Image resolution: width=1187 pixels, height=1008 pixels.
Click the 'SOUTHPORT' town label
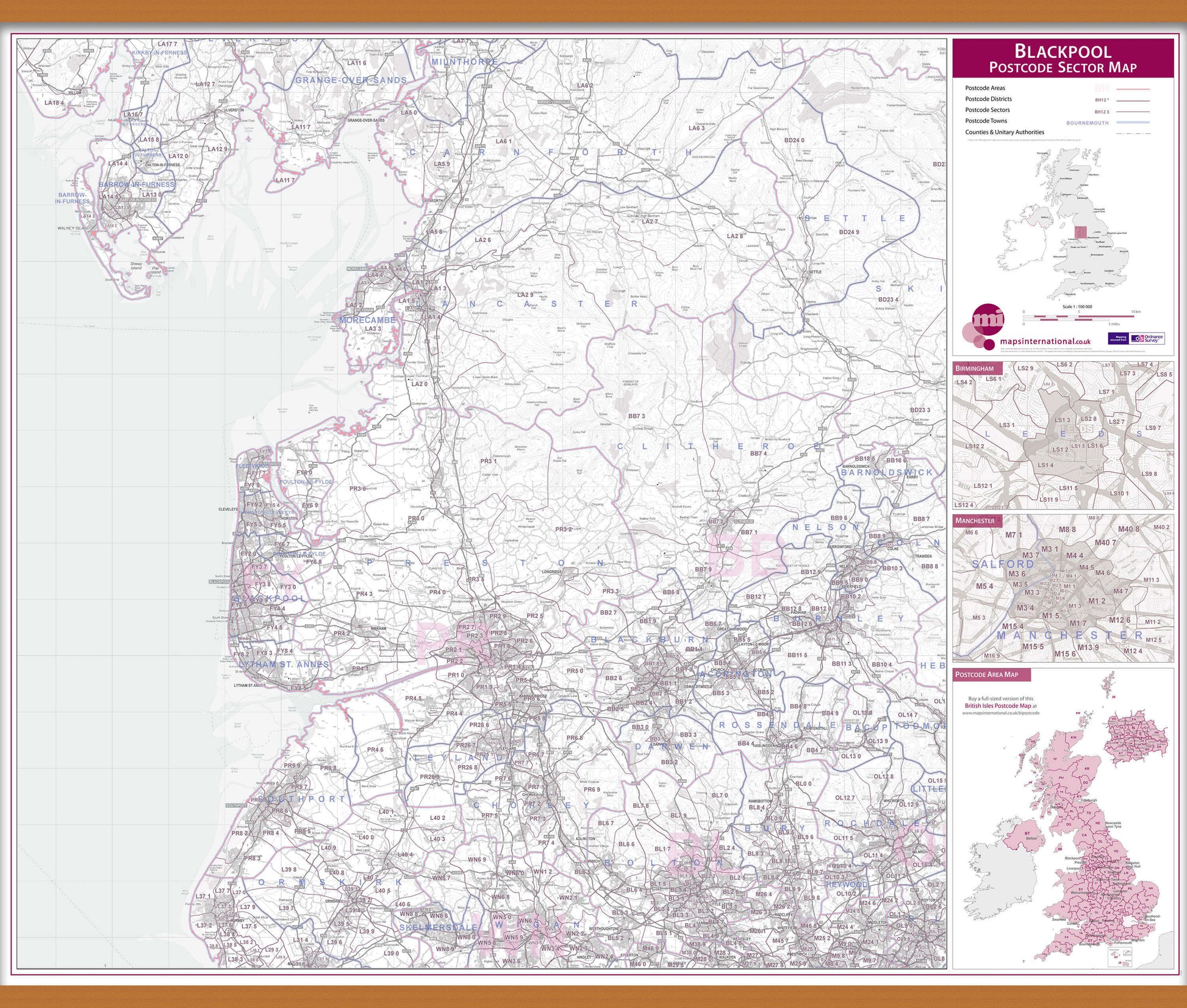303,799
